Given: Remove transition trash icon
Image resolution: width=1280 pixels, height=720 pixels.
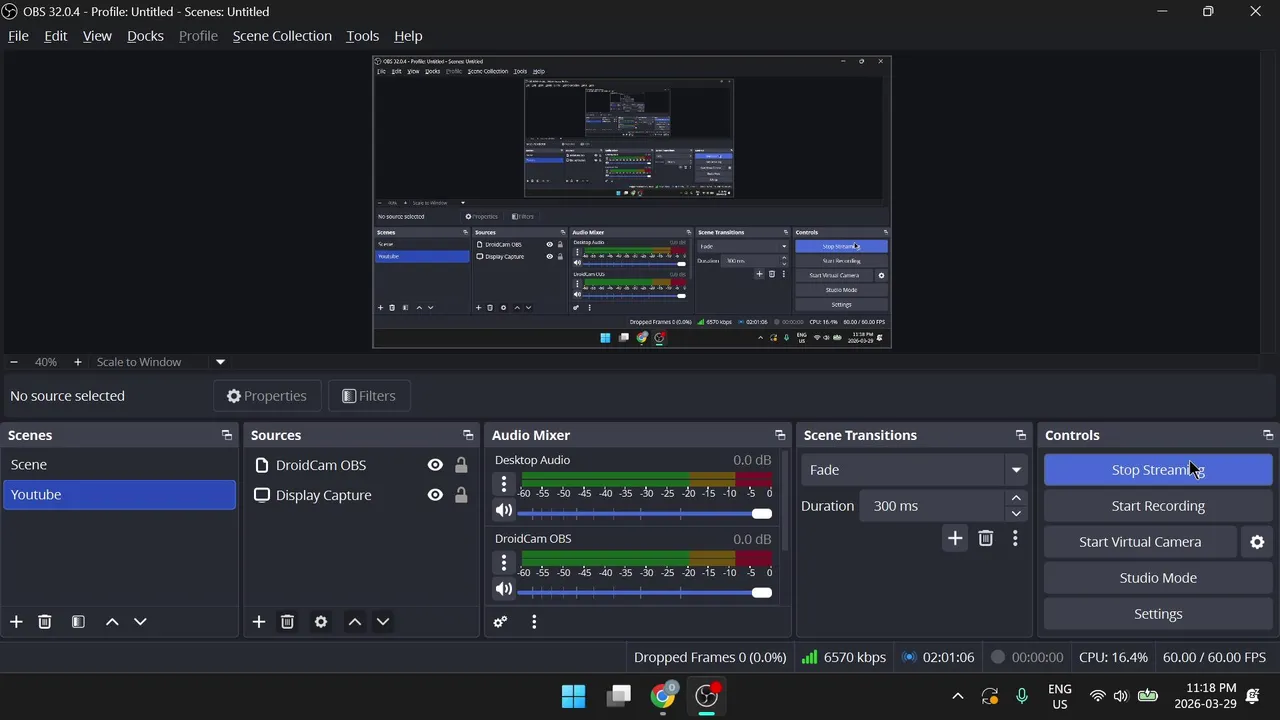Looking at the screenshot, I should coord(986,538).
